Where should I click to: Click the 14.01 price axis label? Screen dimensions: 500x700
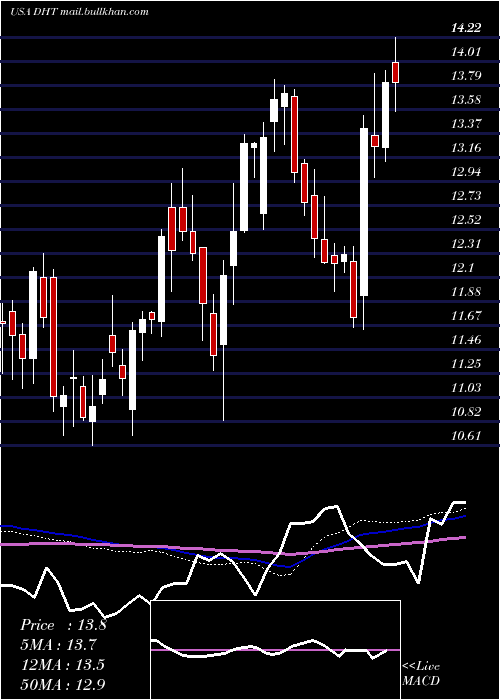[x=466, y=52]
